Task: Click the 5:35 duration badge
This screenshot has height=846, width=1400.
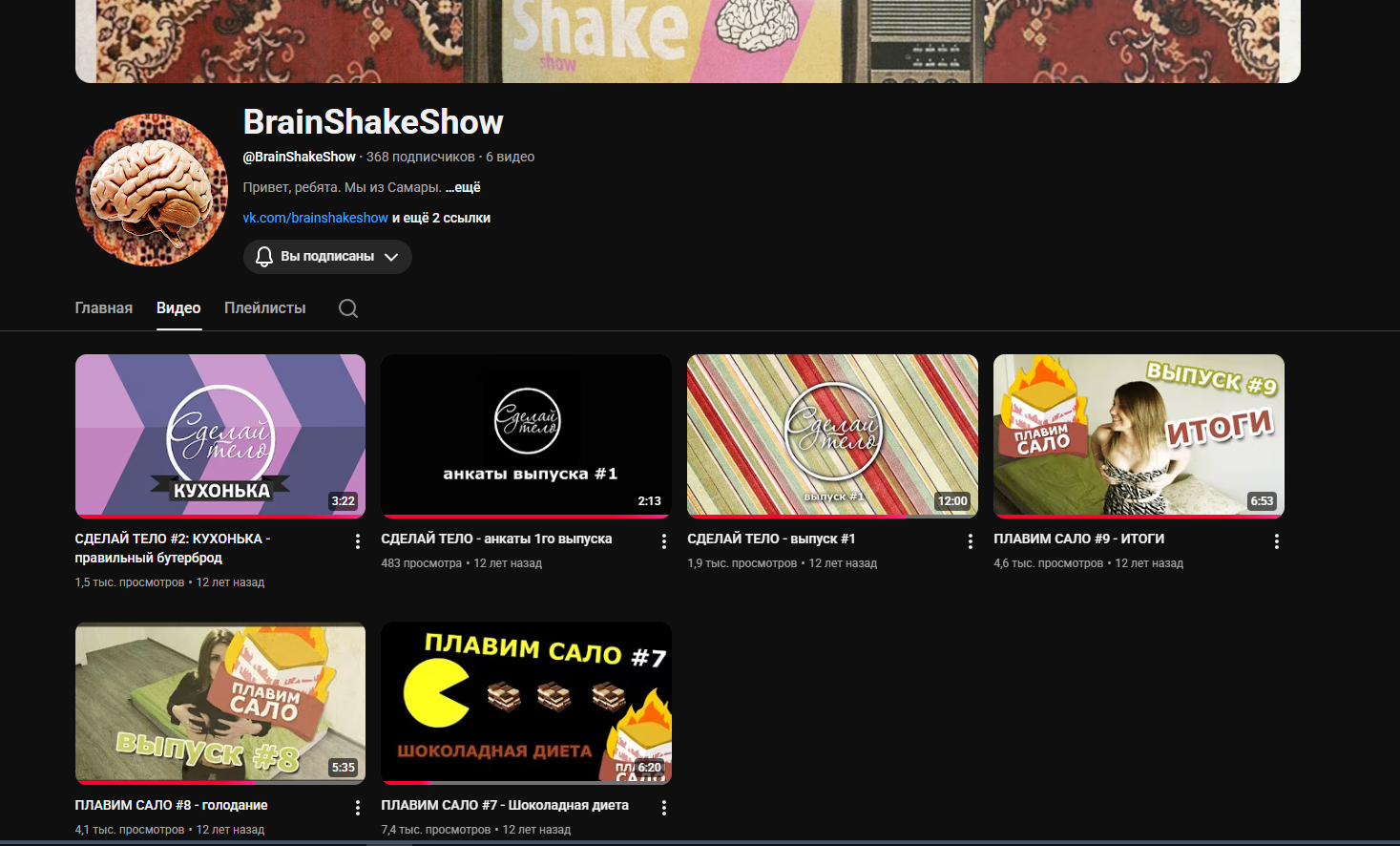Action: pos(344,768)
